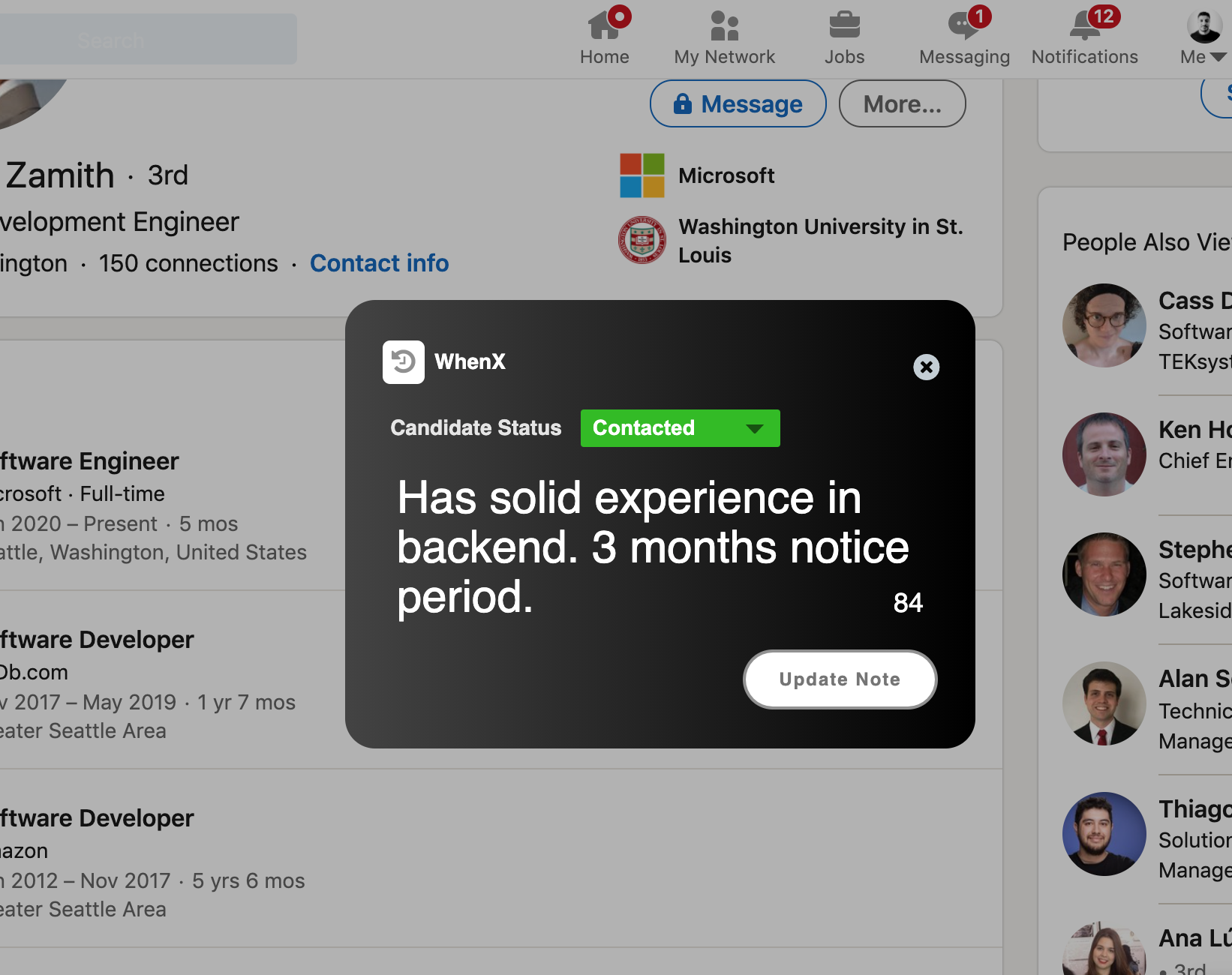Click the Update Note button
Image resolution: width=1232 pixels, height=975 pixels.
840,679
